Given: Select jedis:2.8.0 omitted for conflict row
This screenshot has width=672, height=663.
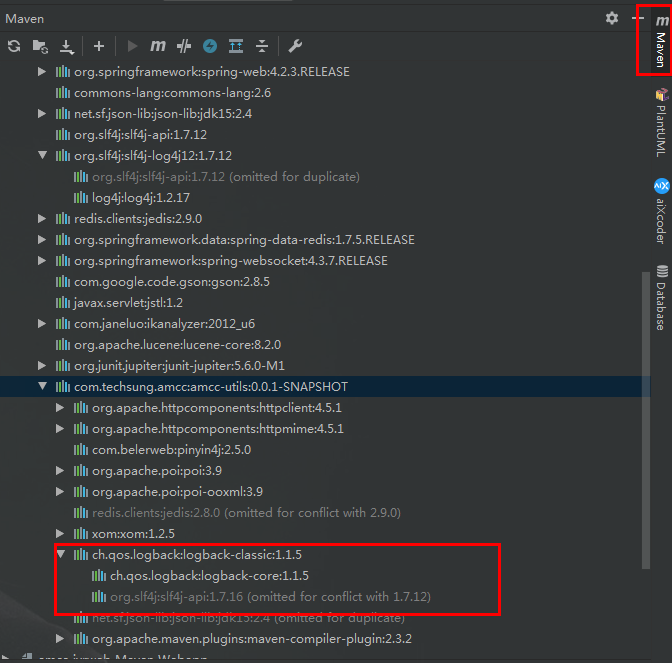Looking at the screenshot, I should [x=246, y=513].
